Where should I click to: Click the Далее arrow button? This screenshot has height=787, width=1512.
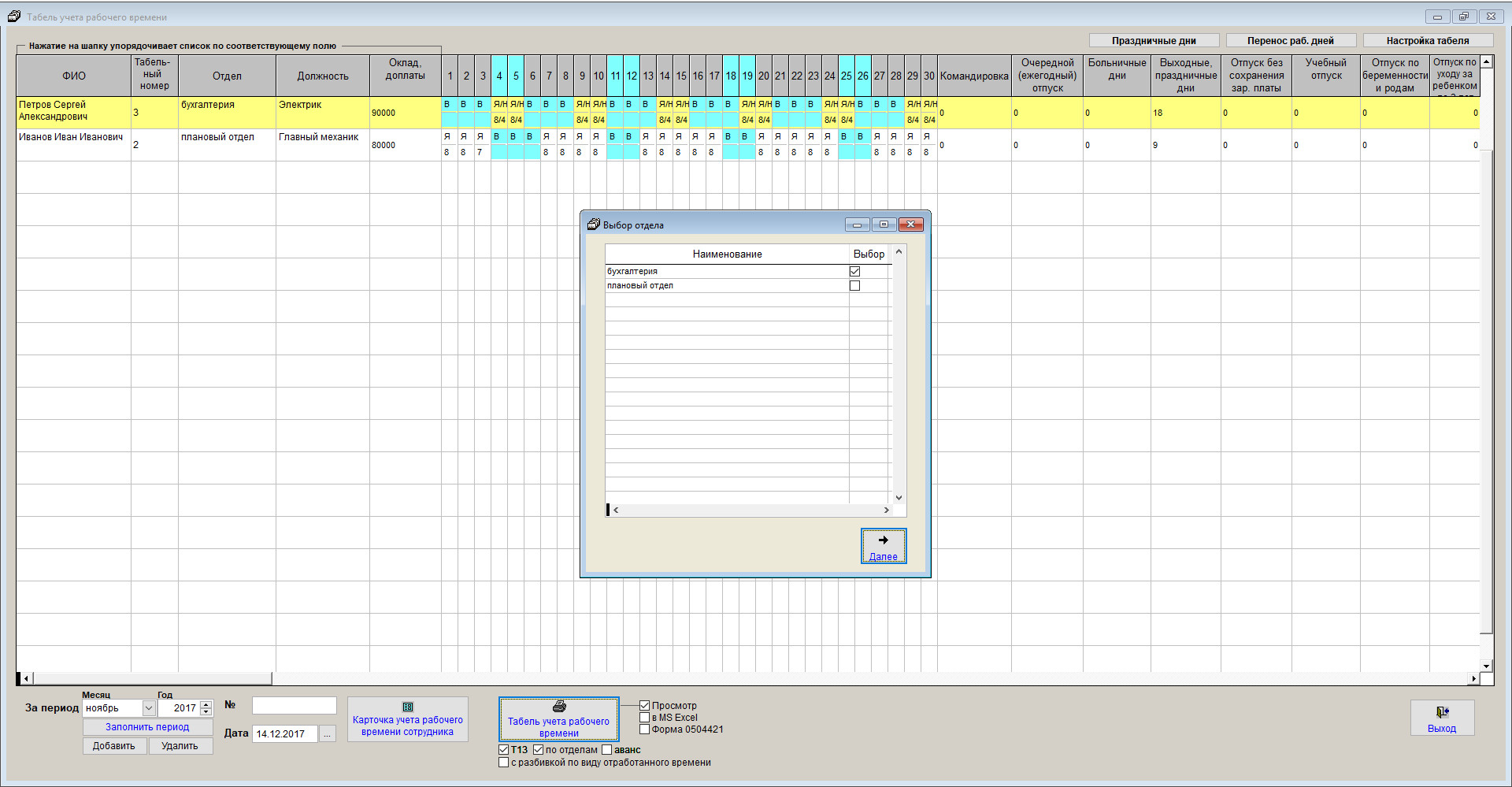883,546
